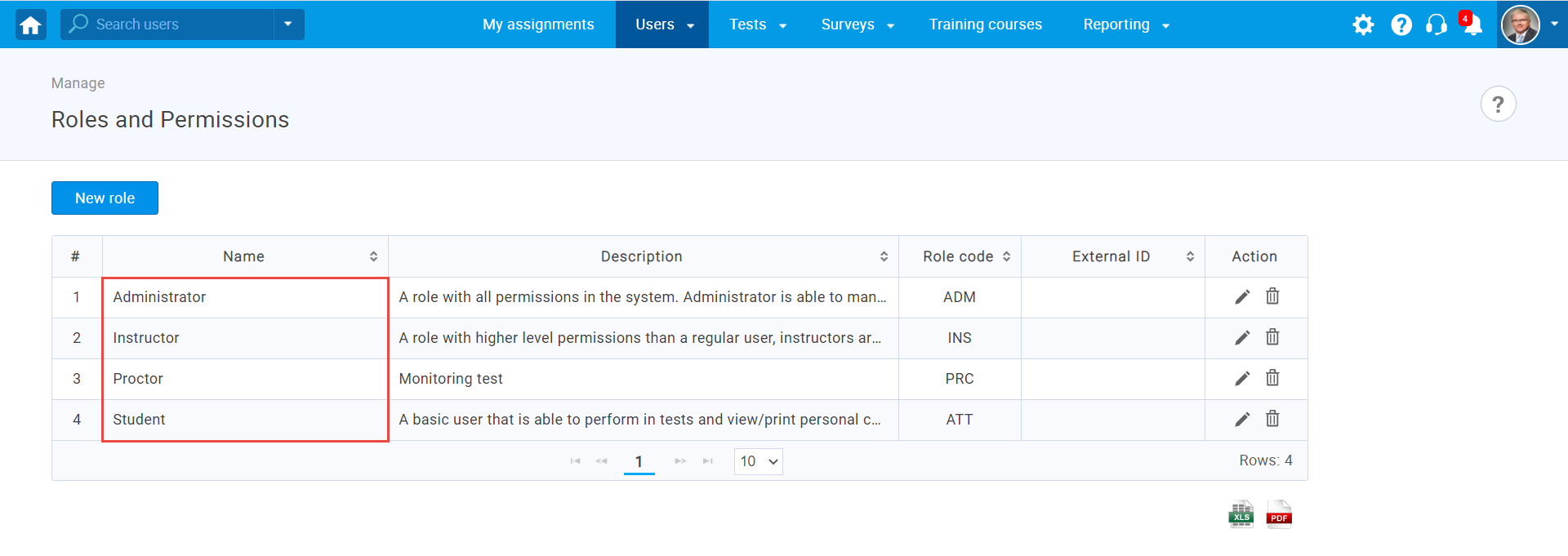Click the 'Monitoring test' description

point(451,379)
